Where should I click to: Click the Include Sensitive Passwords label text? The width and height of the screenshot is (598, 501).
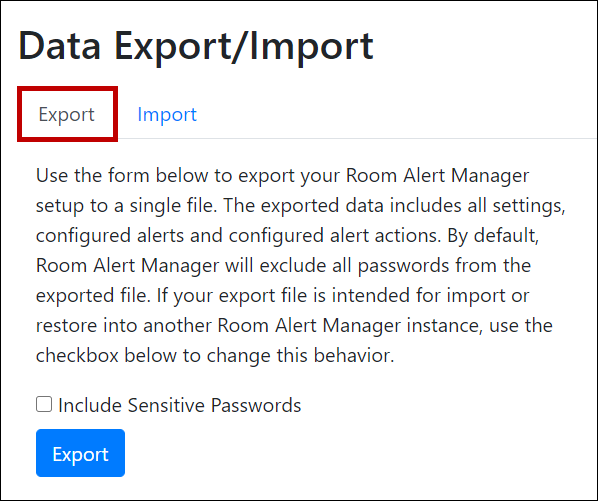point(180,405)
